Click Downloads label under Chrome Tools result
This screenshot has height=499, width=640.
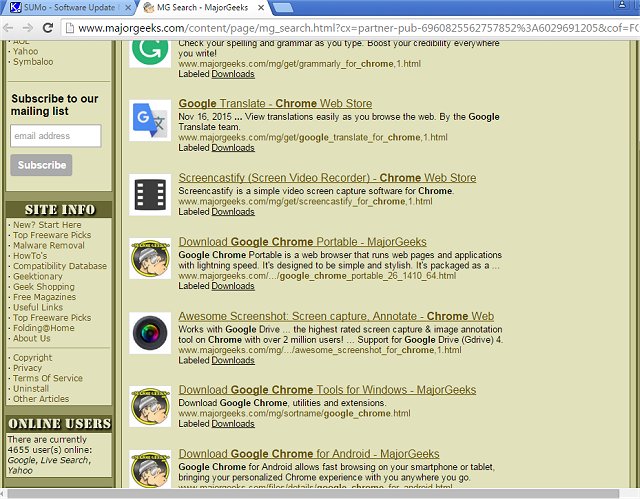[233, 424]
